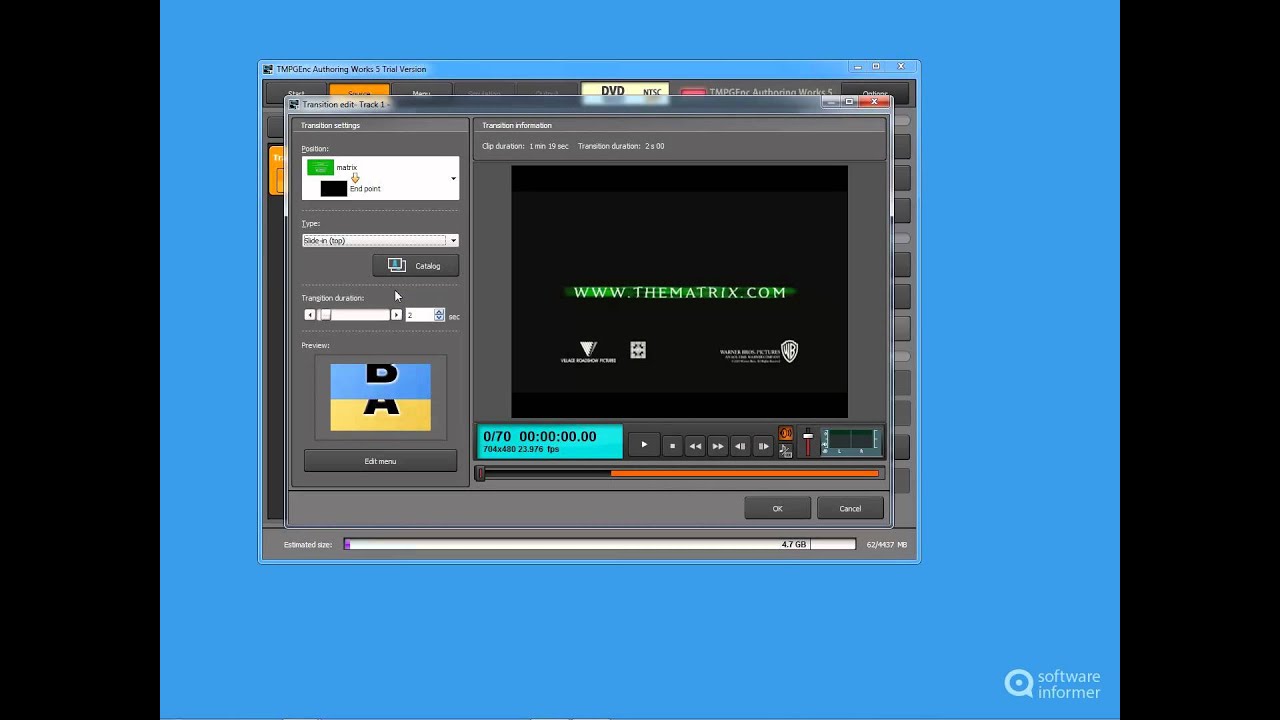The width and height of the screenshot is (1280, 720).
Task: Click the estimated size progress bar
Action: pos(600,544)
